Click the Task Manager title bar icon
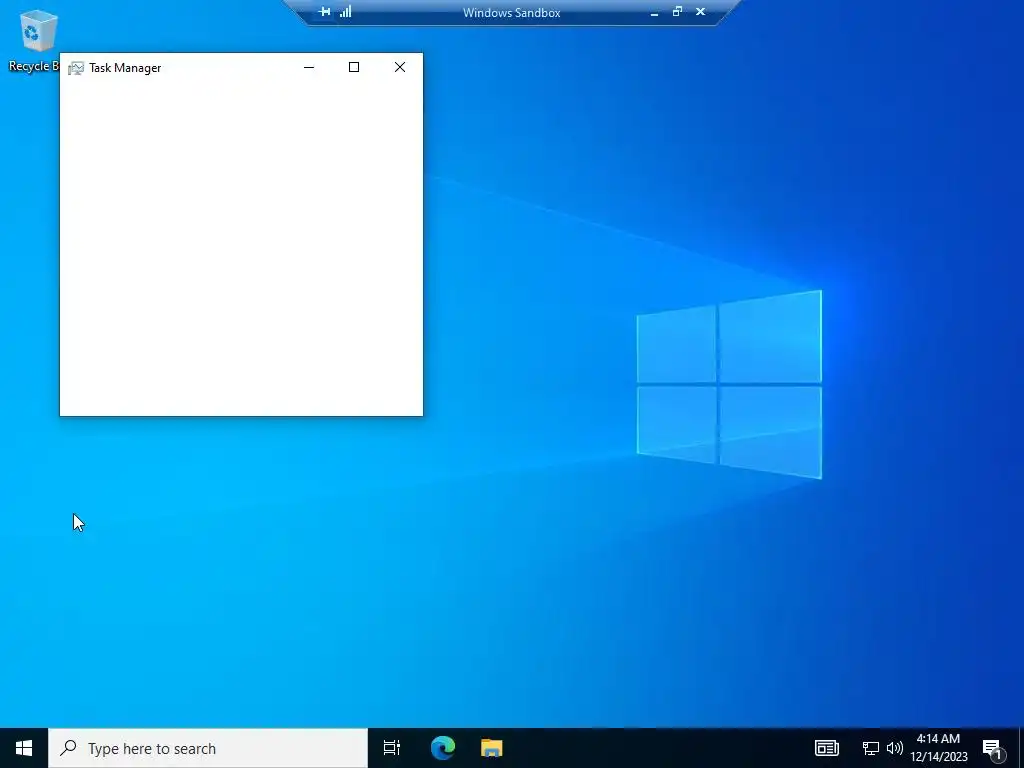The height and width of the screenshot is (768, 1024). pyautogui.click(x=76, y=68)
